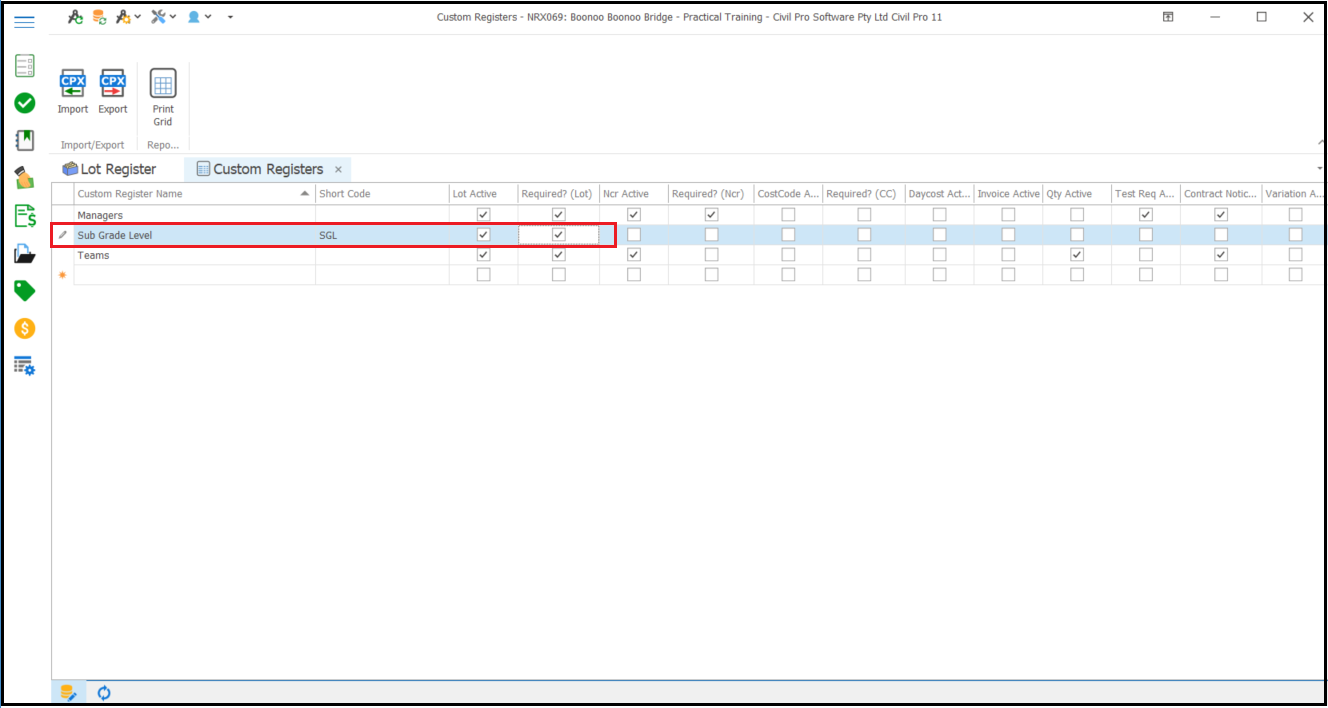Image resolution: width=1328 pixels, height=708 pixels.
Task: Open the hamburger navigation menu
Action: [x=25, y=22]
